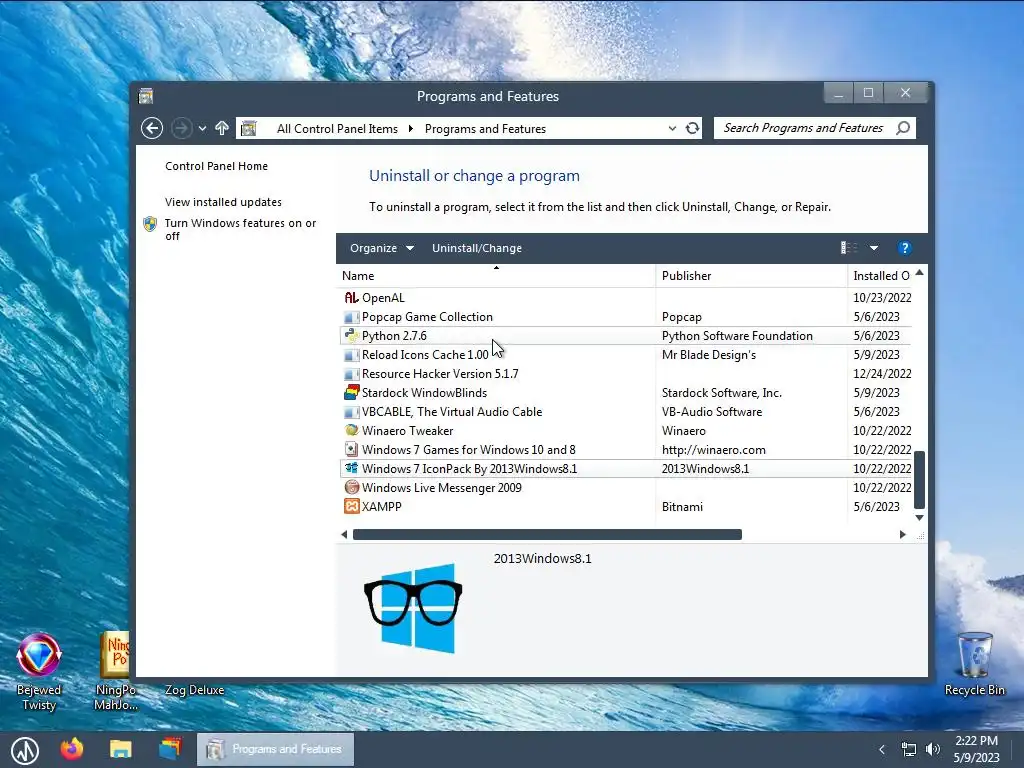Click the Winaero Tweaker icon
This screenshot has width=1024, height=768.
351,430
